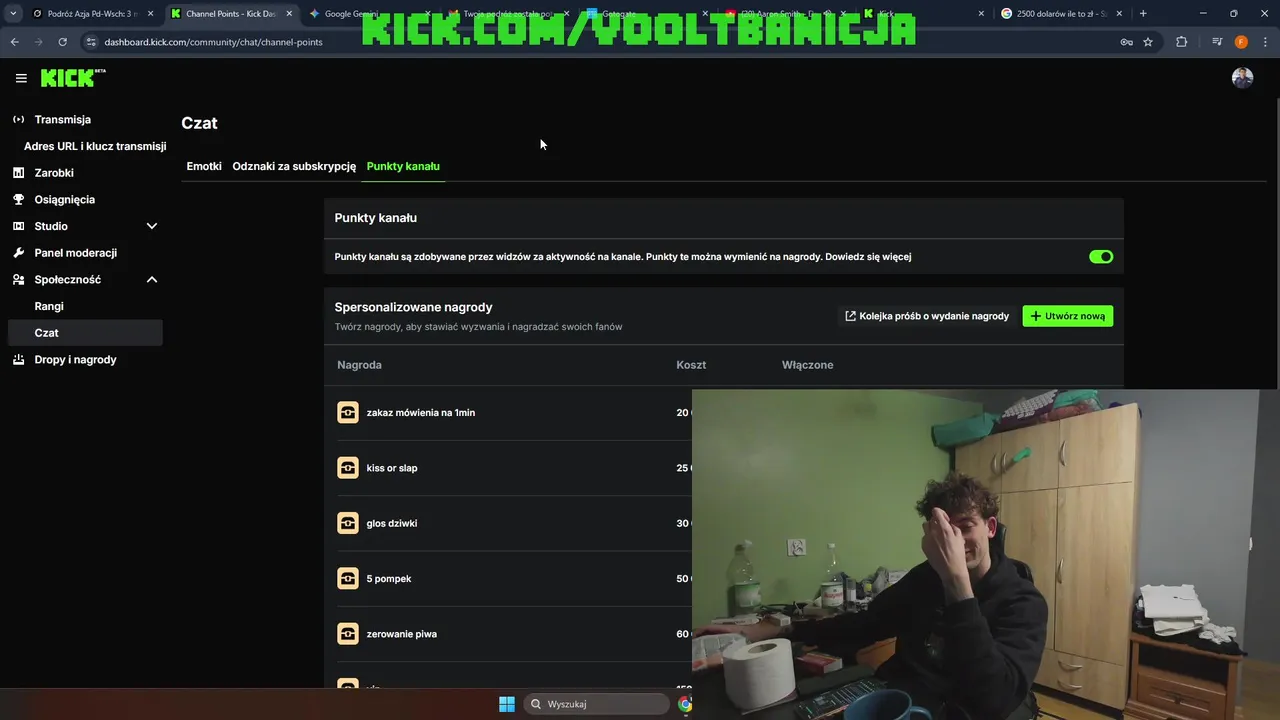Open the Chrome profile avatar

(x=1241, y=42)
